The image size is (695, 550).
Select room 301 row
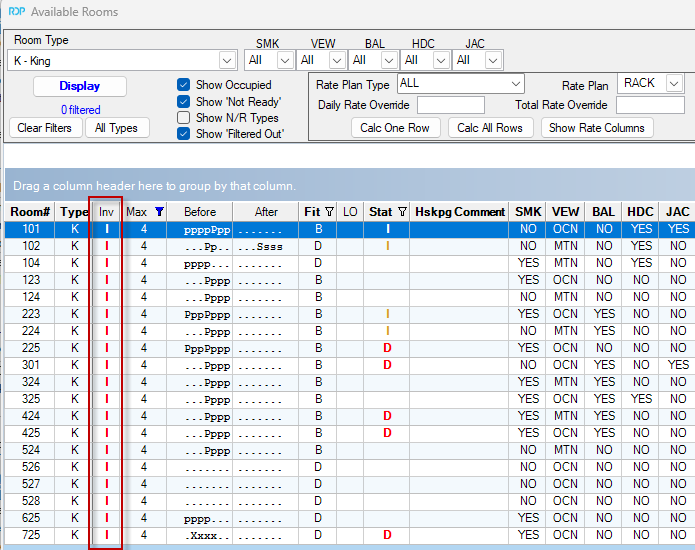point(350,365)
